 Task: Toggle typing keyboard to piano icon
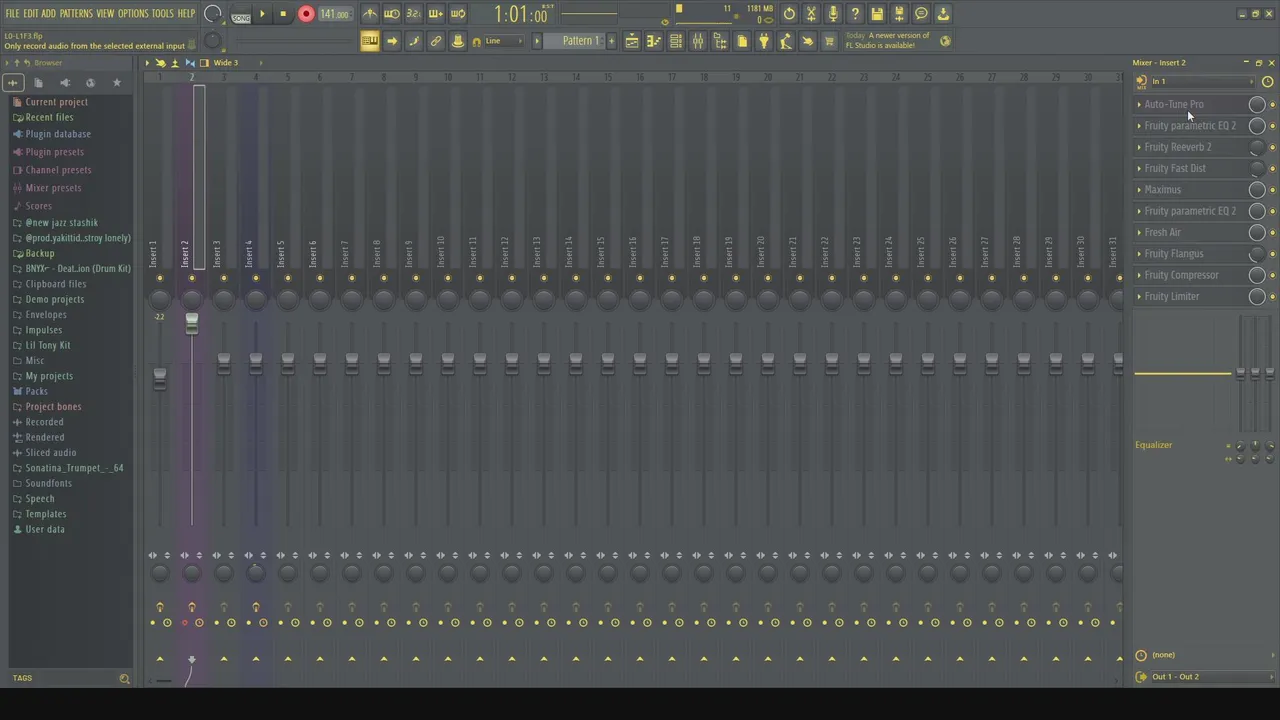pyautogui.click(x=370, y=41)
